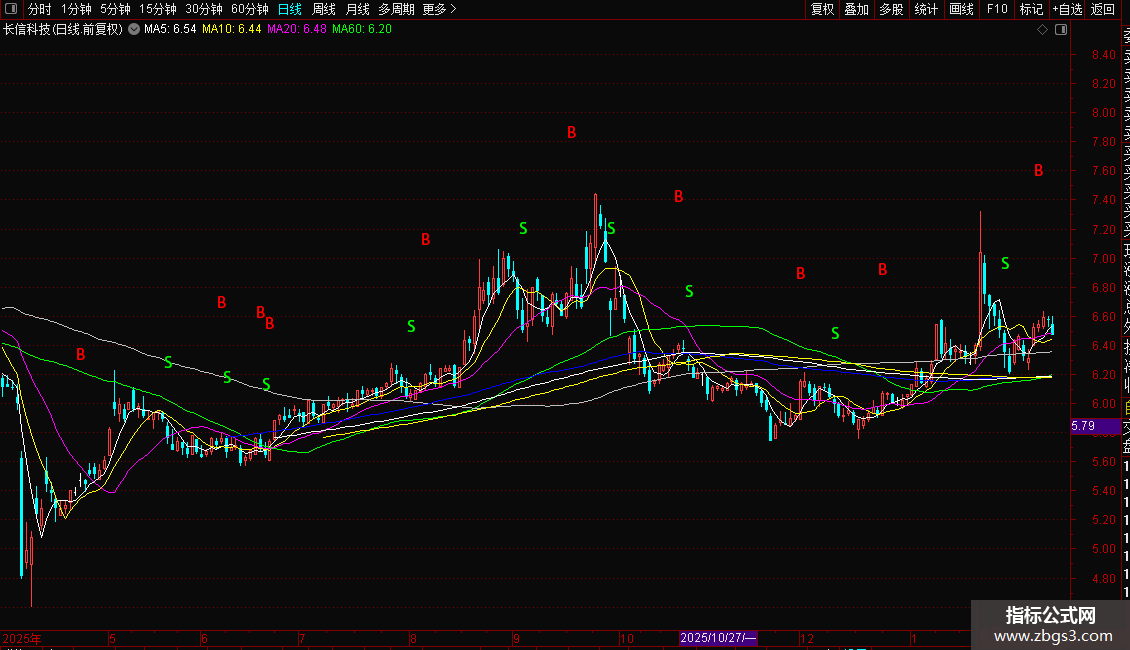The height and width of the screenshot is (650, 1130).
Task: Select the 5分钟 period tab
Action: (115, 9)
